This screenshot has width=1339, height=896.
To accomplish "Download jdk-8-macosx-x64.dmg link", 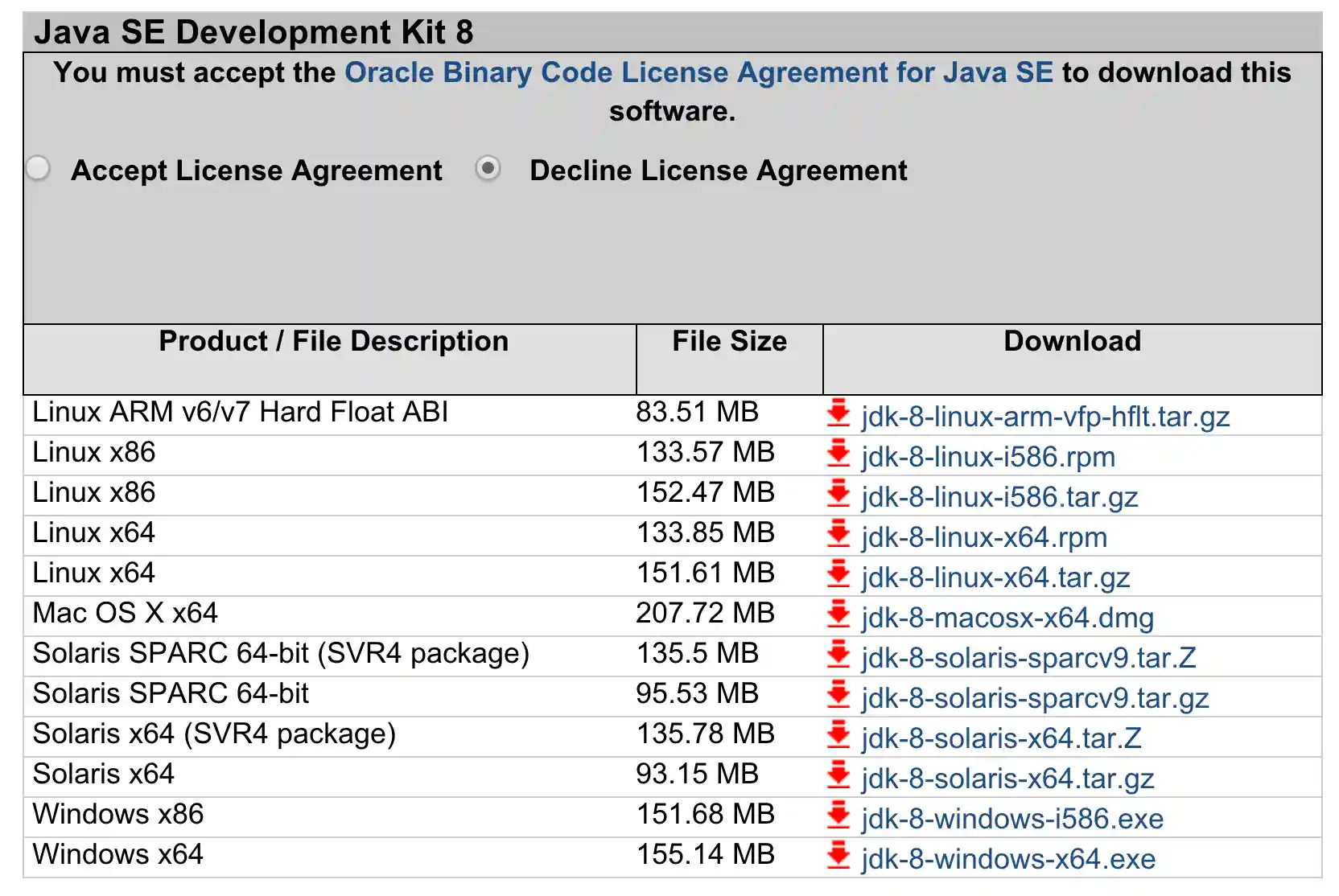I will [x=1007, y=618].
